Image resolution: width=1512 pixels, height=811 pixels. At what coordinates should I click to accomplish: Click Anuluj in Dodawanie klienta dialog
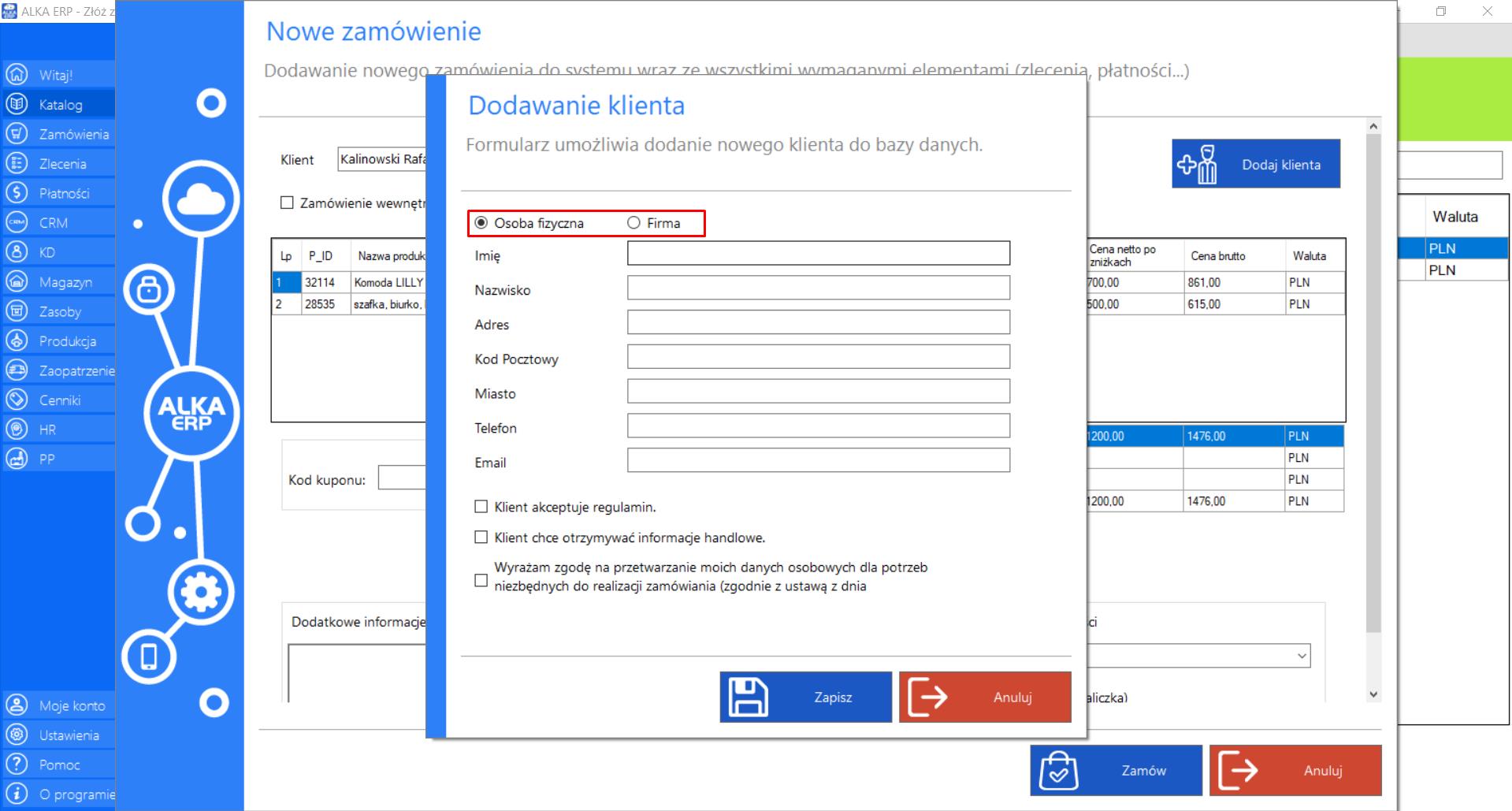coord(985,697)
